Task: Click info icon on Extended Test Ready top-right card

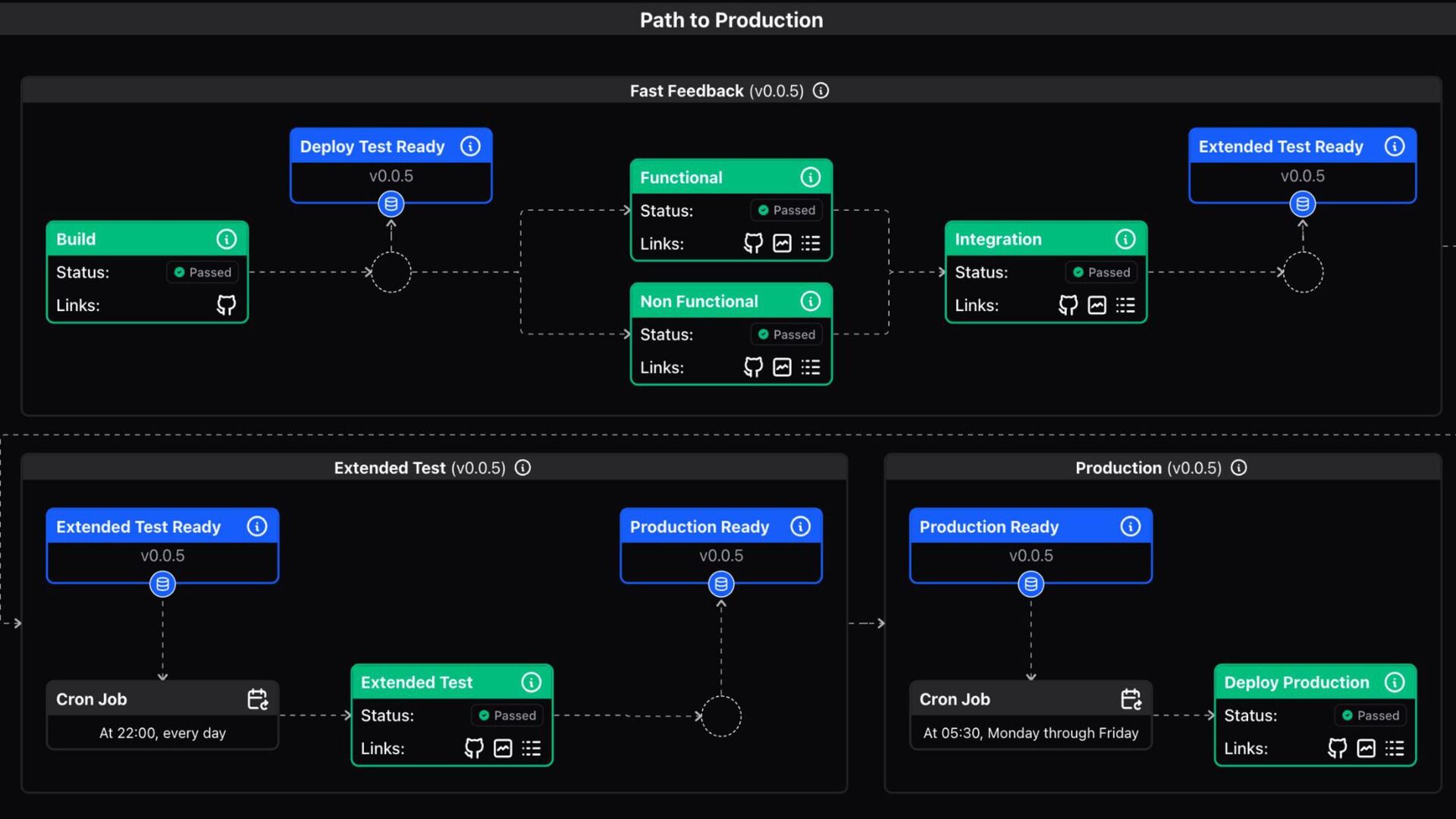Action: click(x=1394, y=146)
